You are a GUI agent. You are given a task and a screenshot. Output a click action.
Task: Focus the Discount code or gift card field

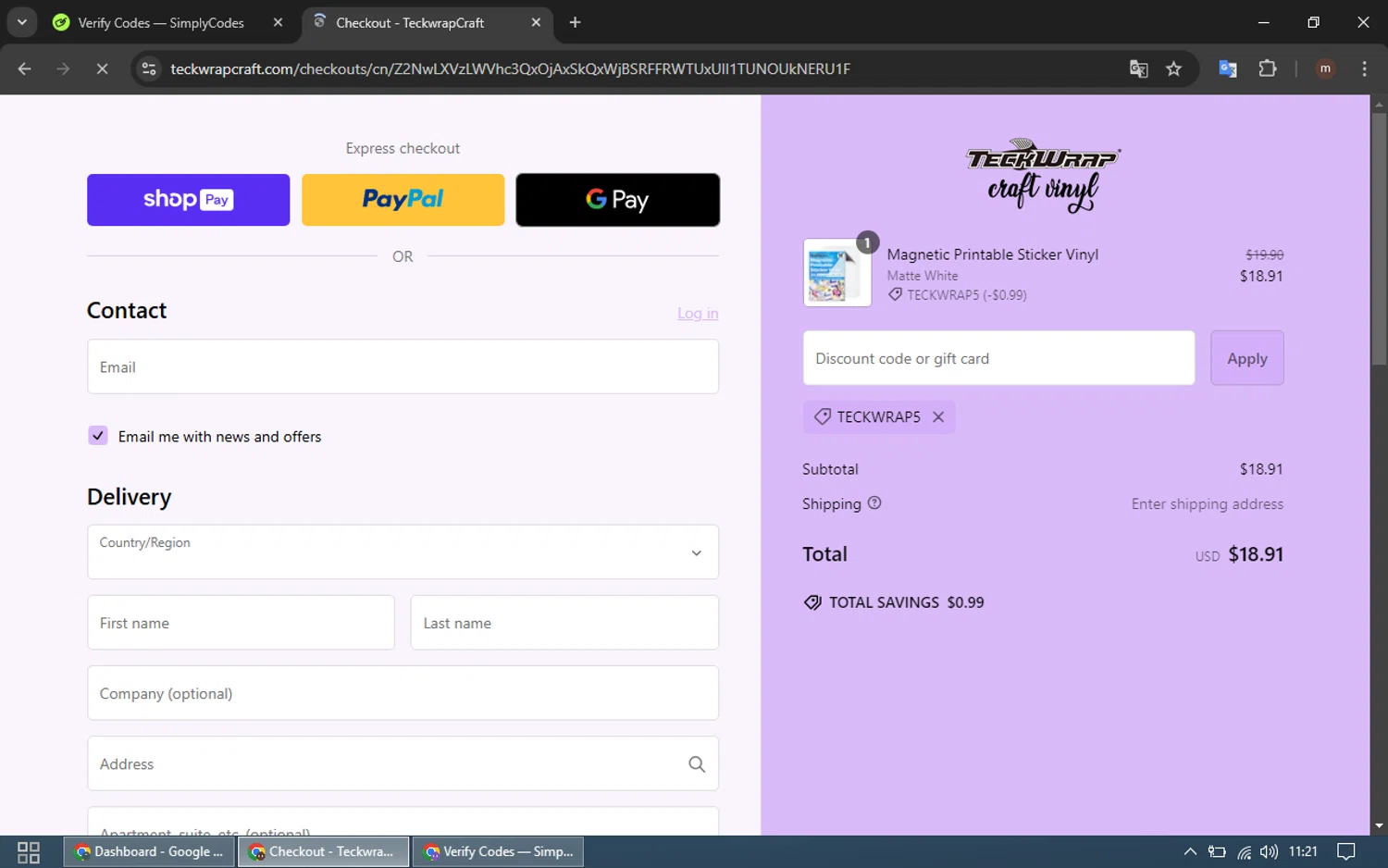click(998, 358)
